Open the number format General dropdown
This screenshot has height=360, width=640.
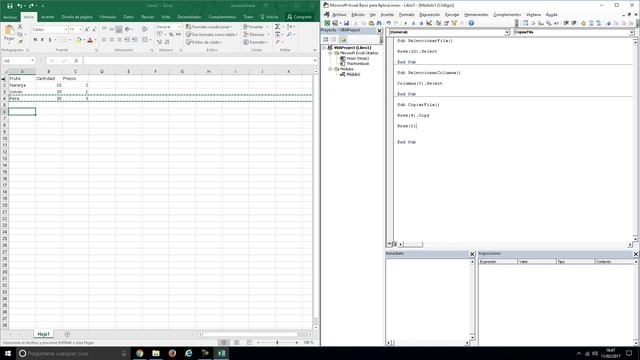[179, 27]
